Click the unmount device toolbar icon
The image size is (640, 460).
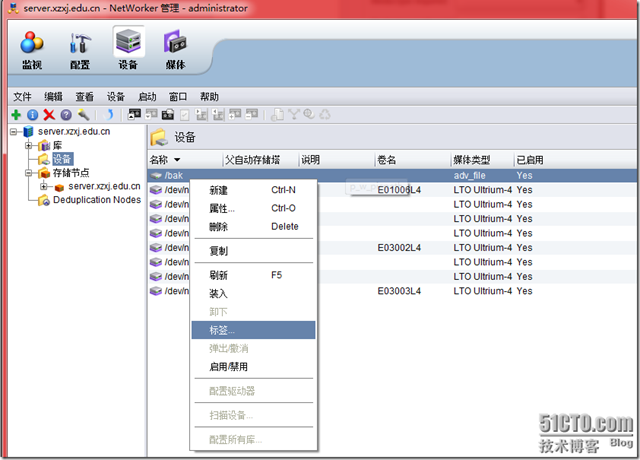tap(151, 114)
